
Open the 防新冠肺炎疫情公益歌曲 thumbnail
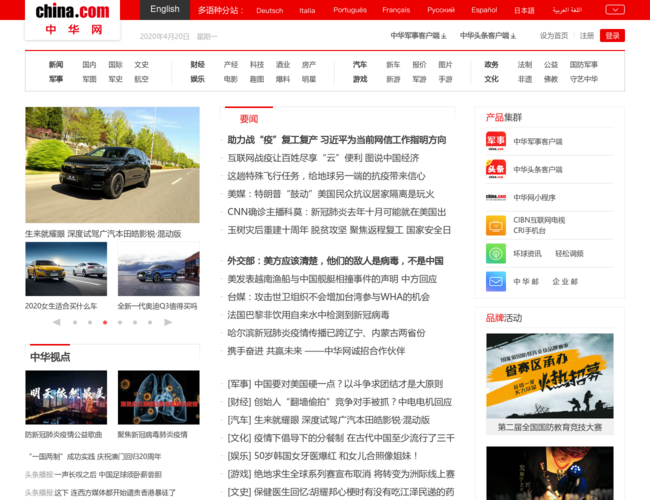tap(66, 397)
